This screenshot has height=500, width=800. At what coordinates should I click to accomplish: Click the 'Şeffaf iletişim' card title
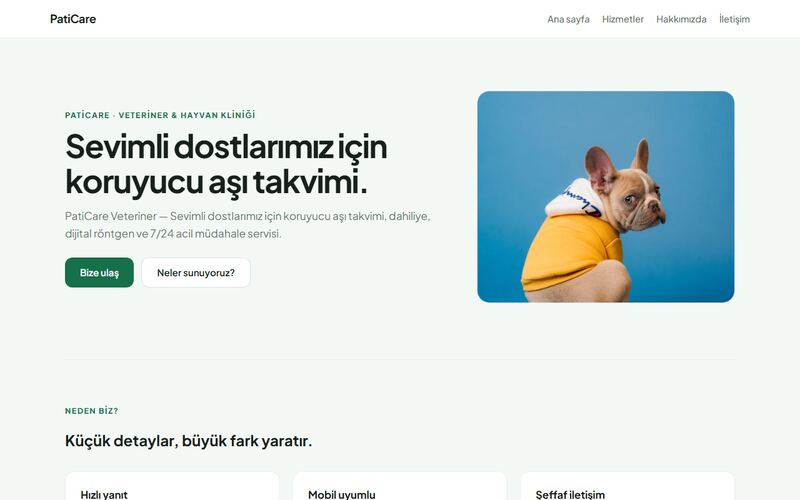pos(570,494)
